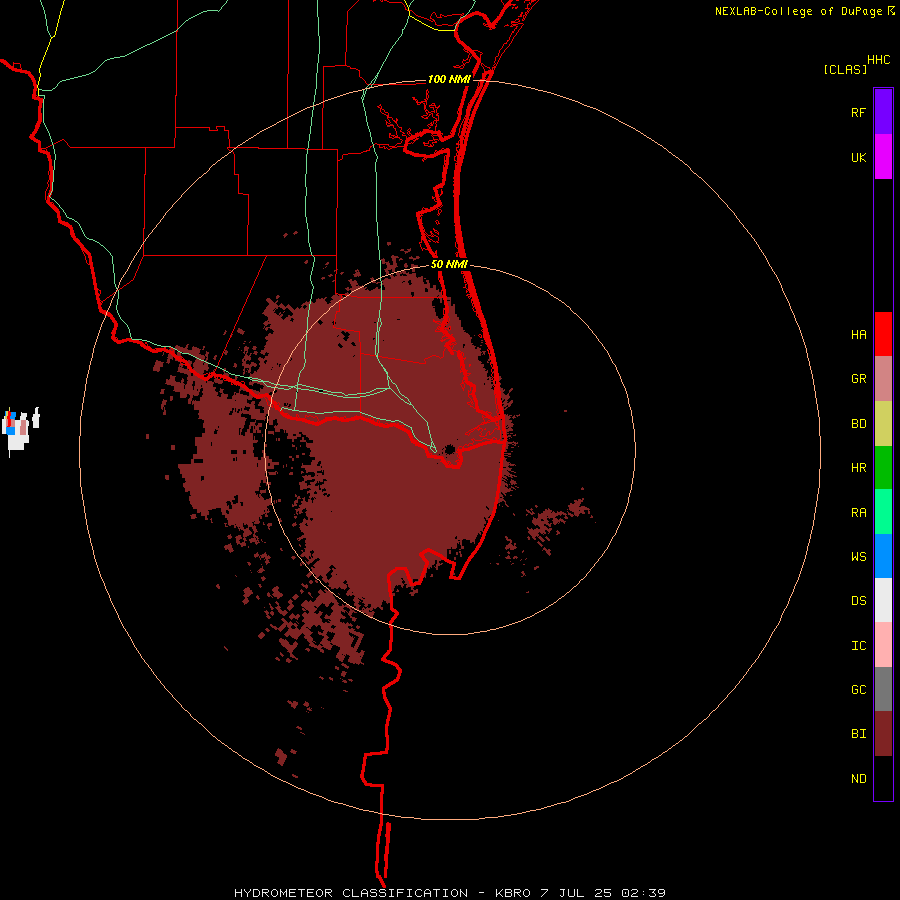Viewport: 900px width, 900px height.
Task: Click the IC pink legend swatch
Action: point(883,645)
